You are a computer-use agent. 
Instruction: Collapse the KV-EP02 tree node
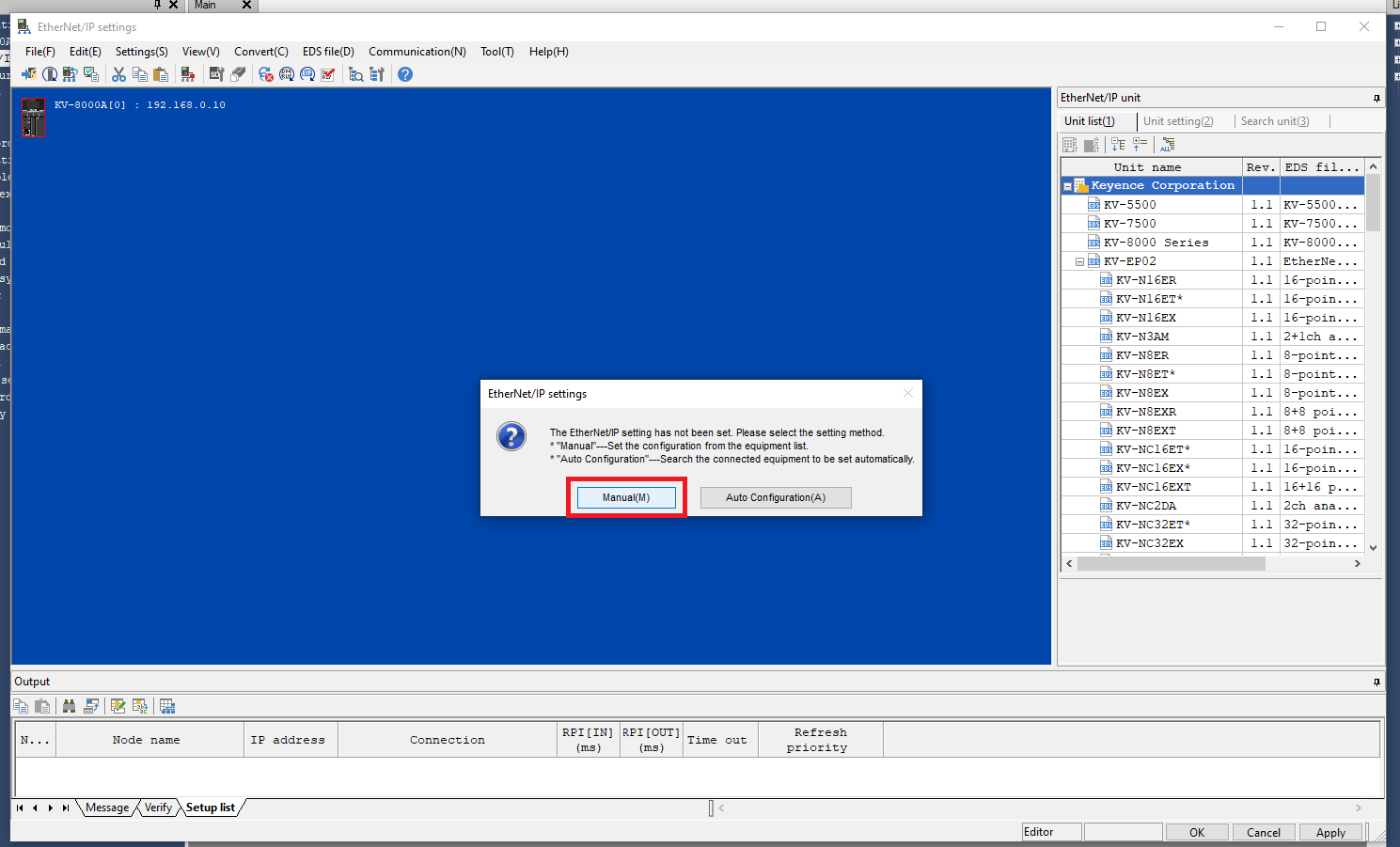pyautogui.click(x=1079, y=261)
